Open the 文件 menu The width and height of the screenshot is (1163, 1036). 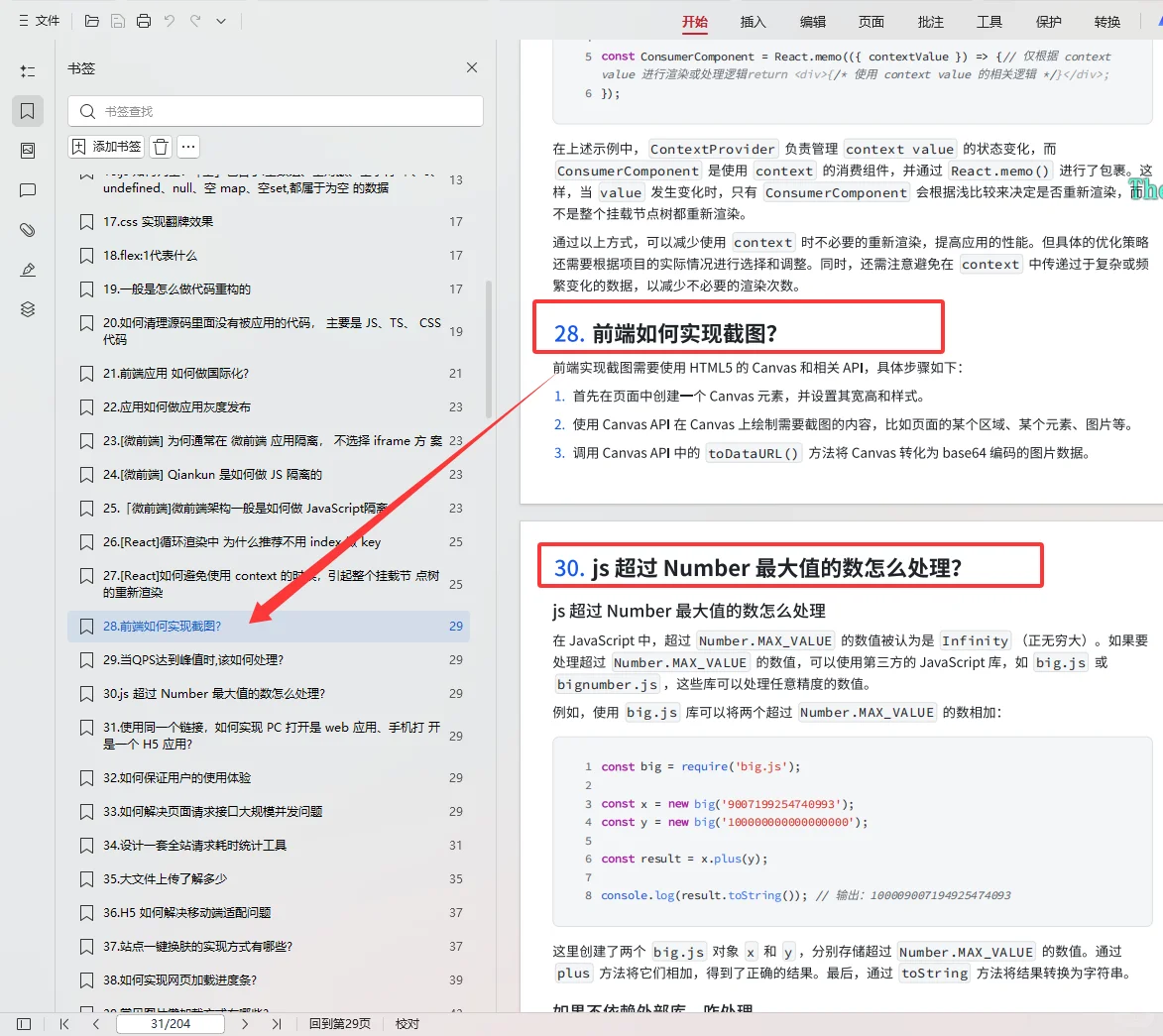click(x=39, y=21)
